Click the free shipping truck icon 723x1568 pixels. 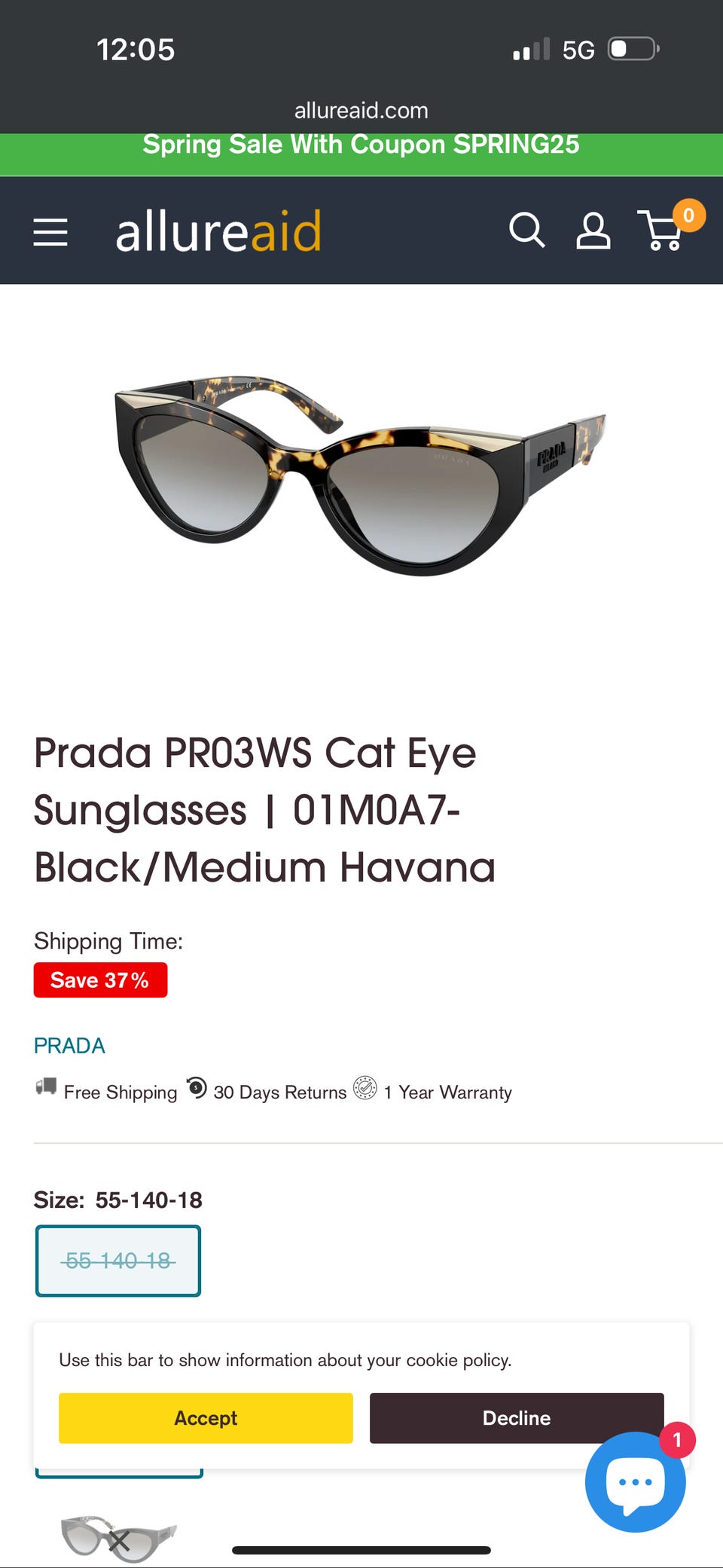46,1087
